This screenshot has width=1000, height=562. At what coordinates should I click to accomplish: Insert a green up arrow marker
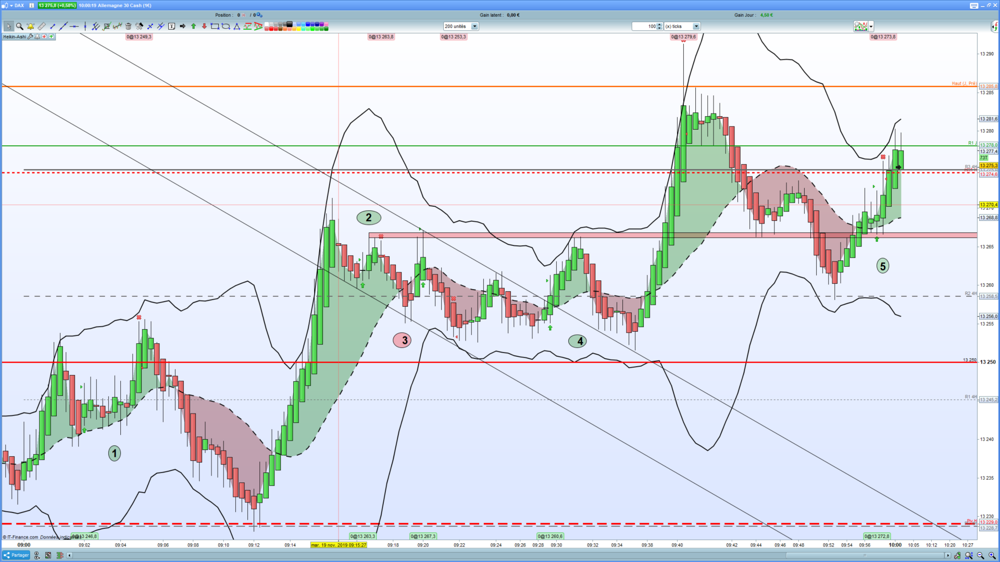pos(193,26)
